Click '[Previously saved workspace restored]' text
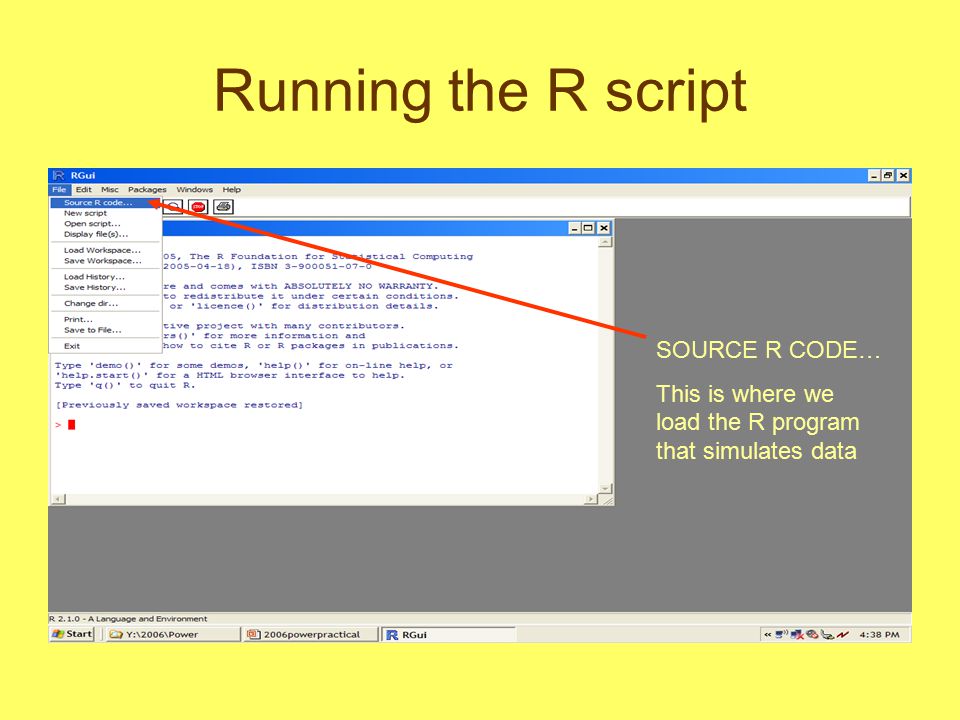Screen dimensions: 960x720 179,405
